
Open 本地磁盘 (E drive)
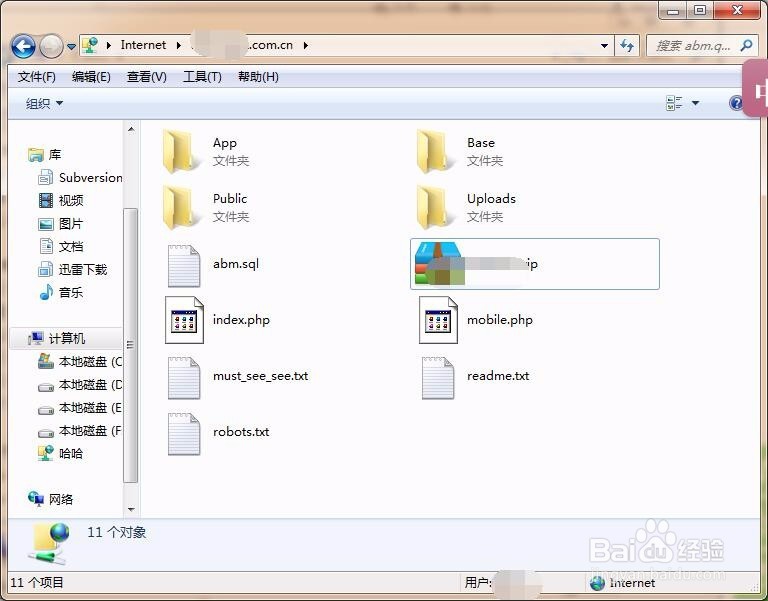(80, 408)
